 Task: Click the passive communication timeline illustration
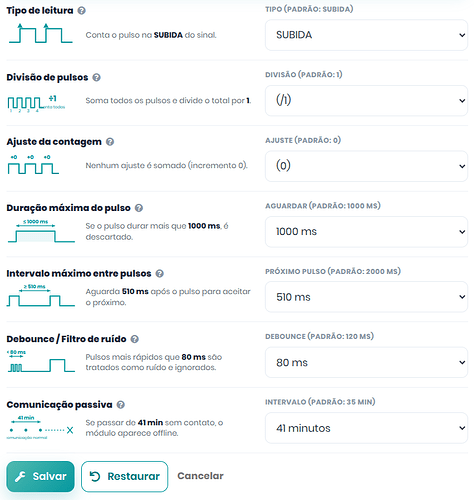tap(40, 427)
